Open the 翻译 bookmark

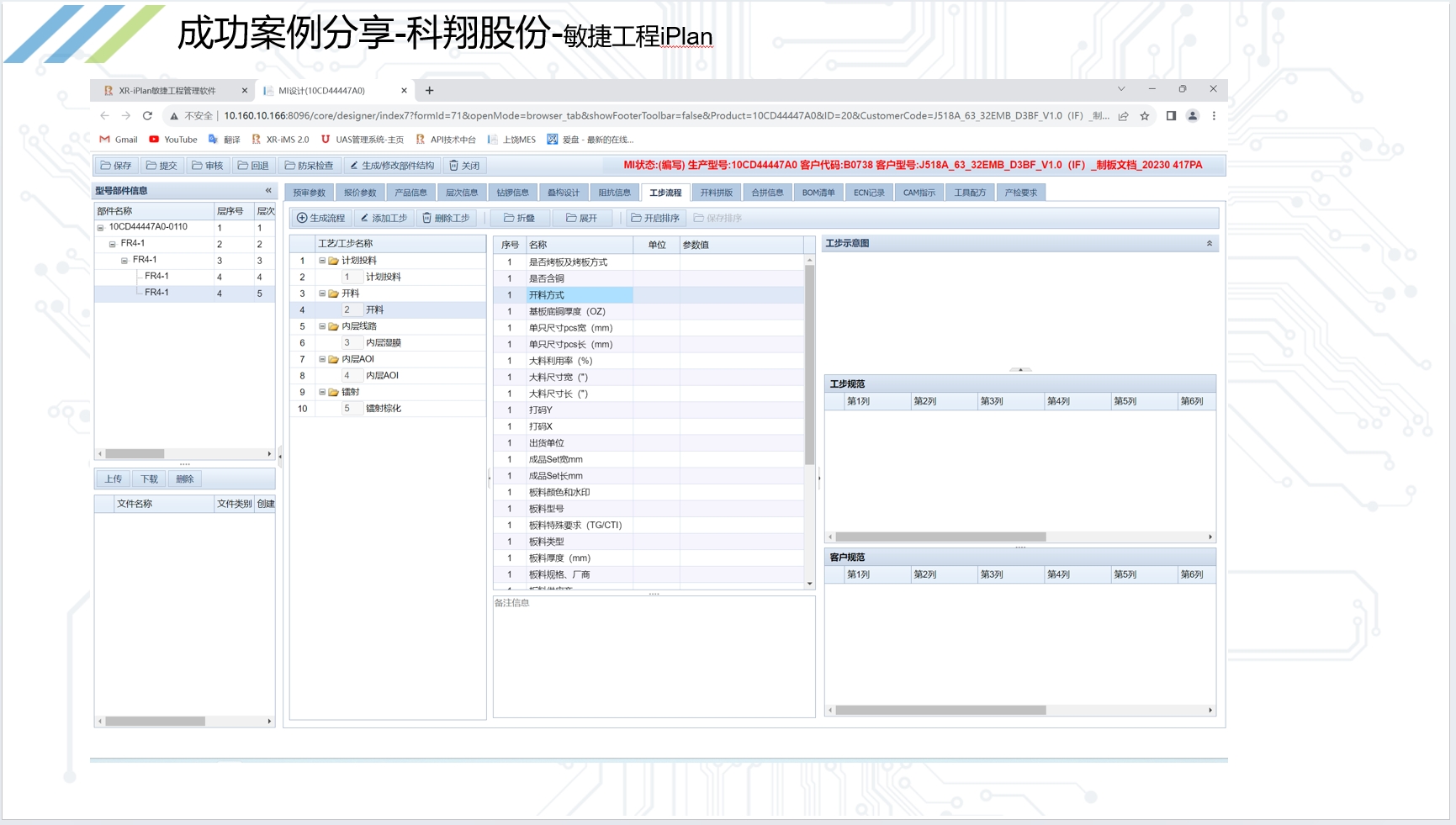coord(225,140)
